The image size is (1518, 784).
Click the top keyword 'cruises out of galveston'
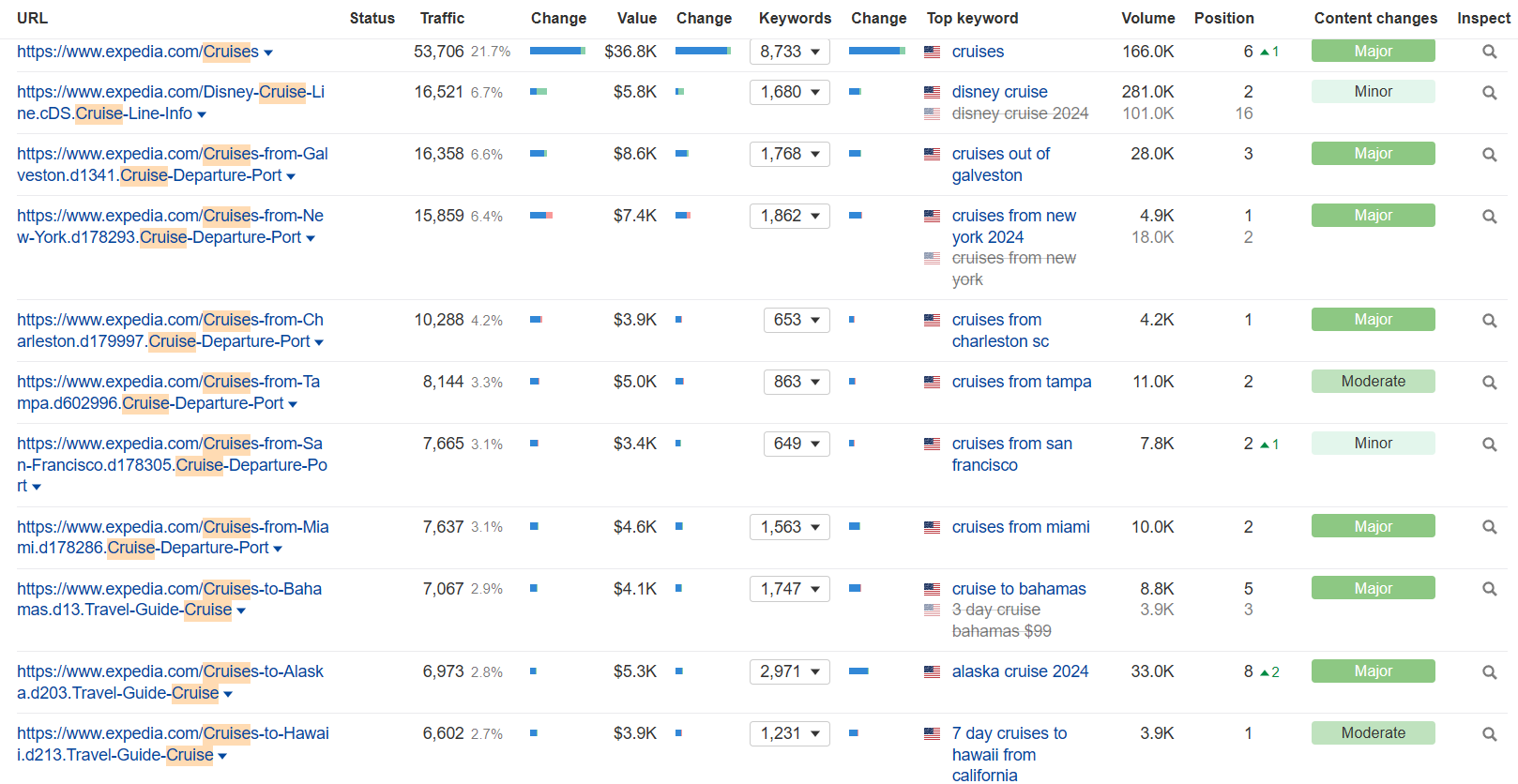coord(1000,164)
